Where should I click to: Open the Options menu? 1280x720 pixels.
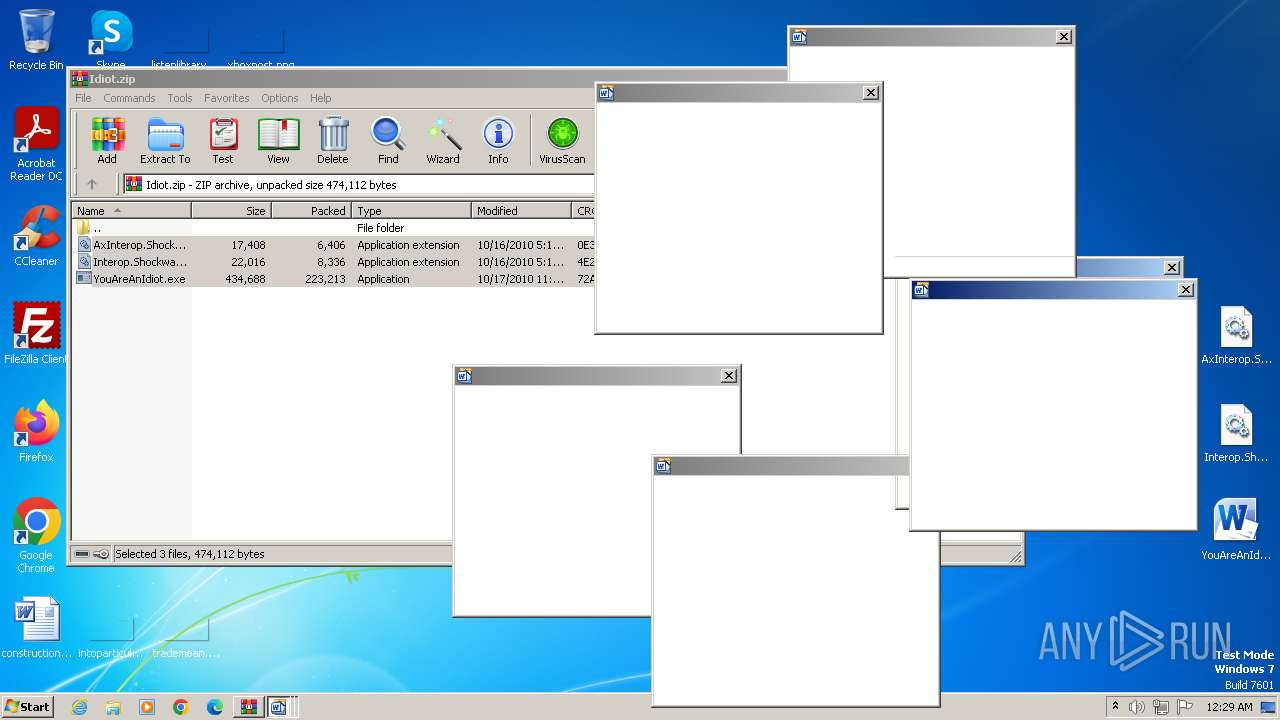280,98
